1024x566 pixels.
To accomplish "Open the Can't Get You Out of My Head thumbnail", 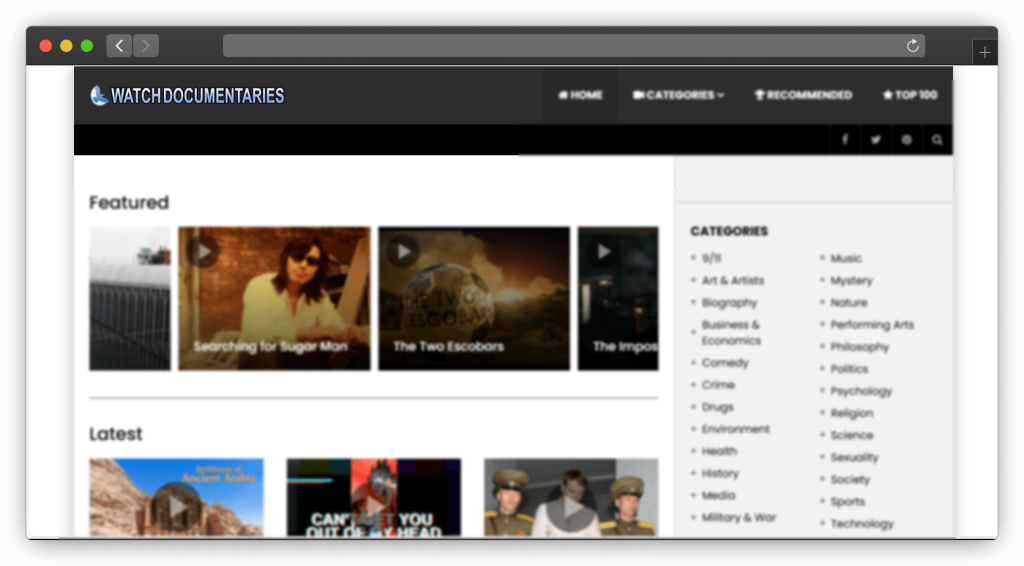I will 373,498.
